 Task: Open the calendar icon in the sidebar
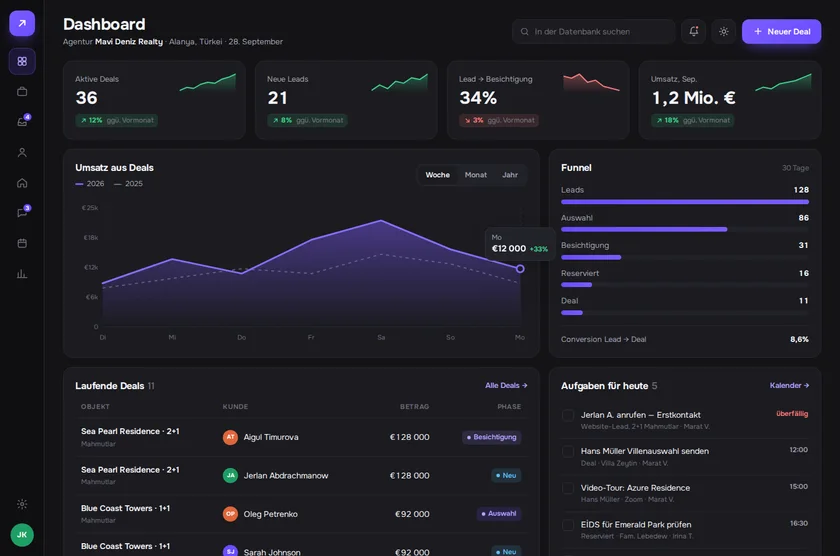tap(22, 243)
